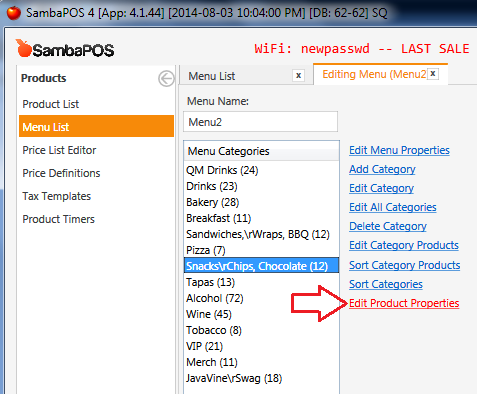Select Sandwiches,\rWraps, BBQ (12) category
This screenshot has width=477, height=394.
[x=261, y=234]
